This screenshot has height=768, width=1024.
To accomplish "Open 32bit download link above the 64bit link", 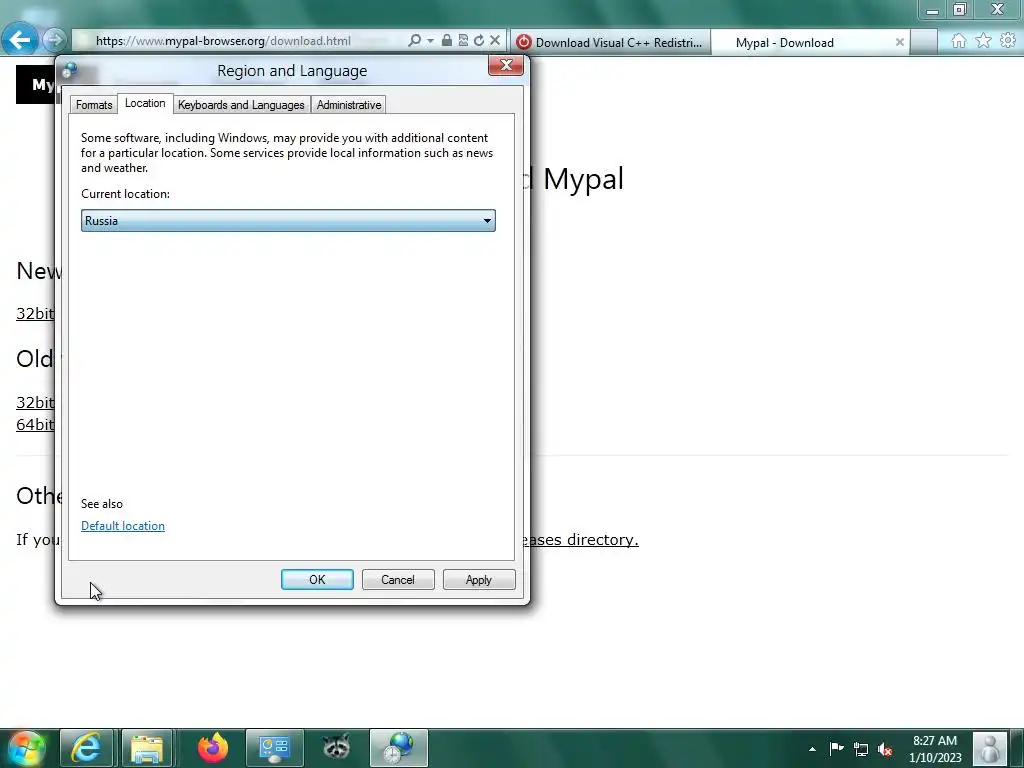I will 35,402.
